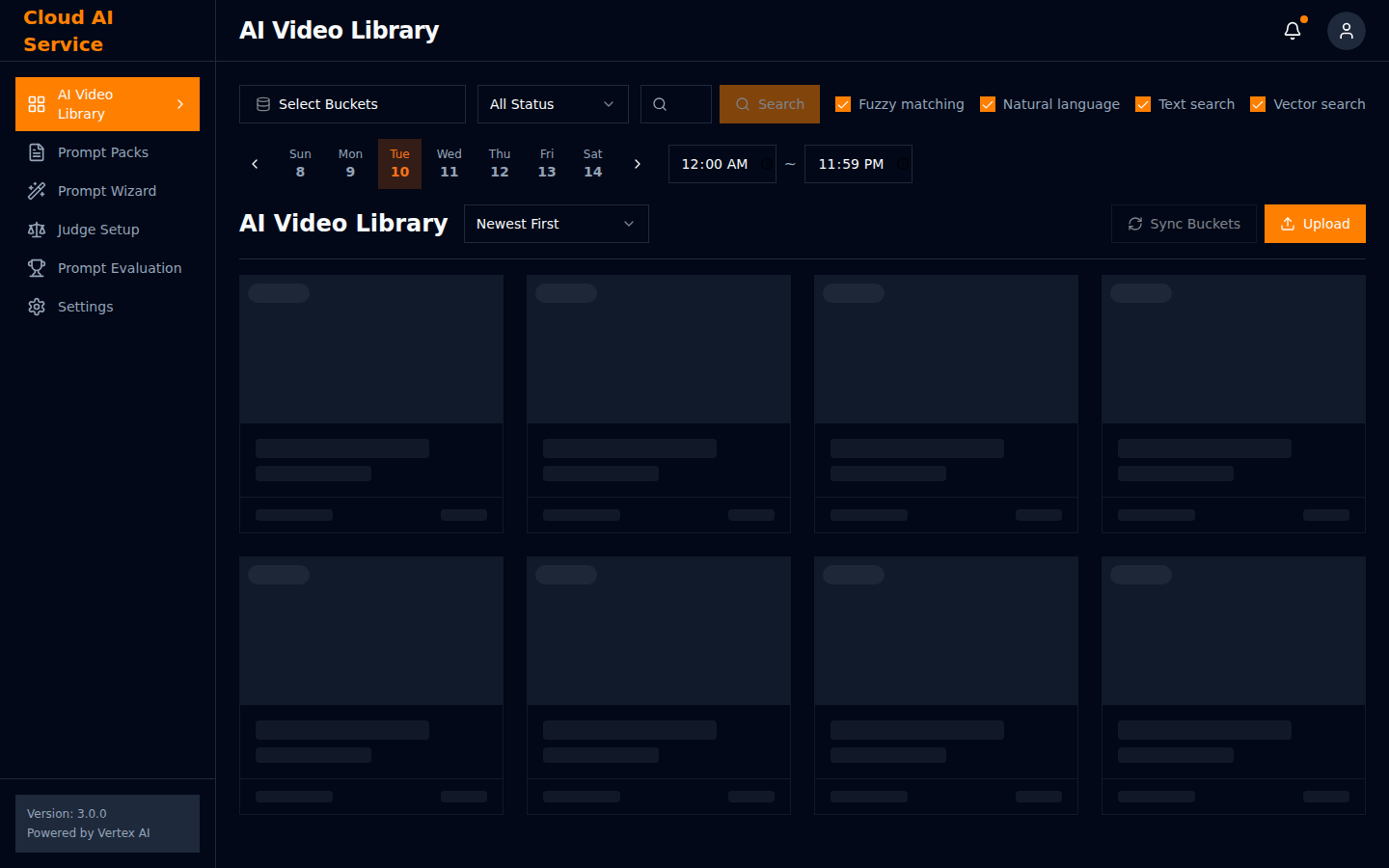Uncheck the Natural language option
Screen dimensions: 1389x868
988,104
